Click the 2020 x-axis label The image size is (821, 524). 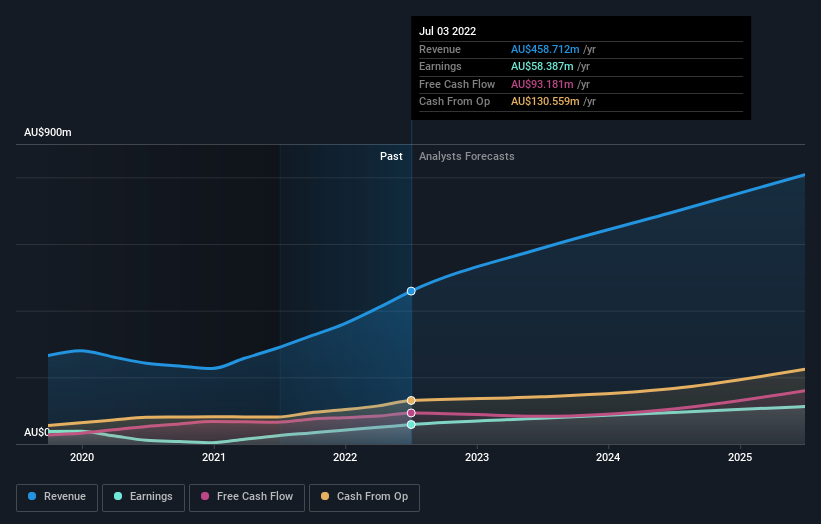[x=82, y=457]
